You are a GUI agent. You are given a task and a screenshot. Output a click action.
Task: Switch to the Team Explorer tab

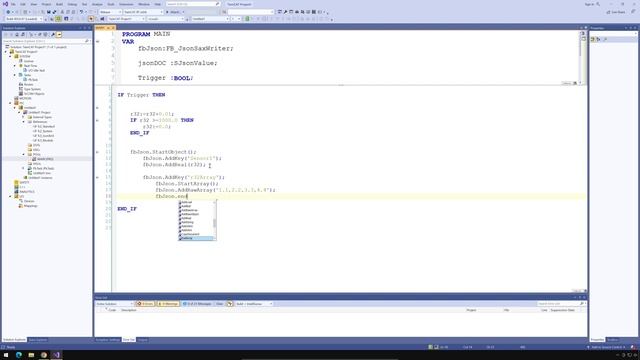click(38, 340)
